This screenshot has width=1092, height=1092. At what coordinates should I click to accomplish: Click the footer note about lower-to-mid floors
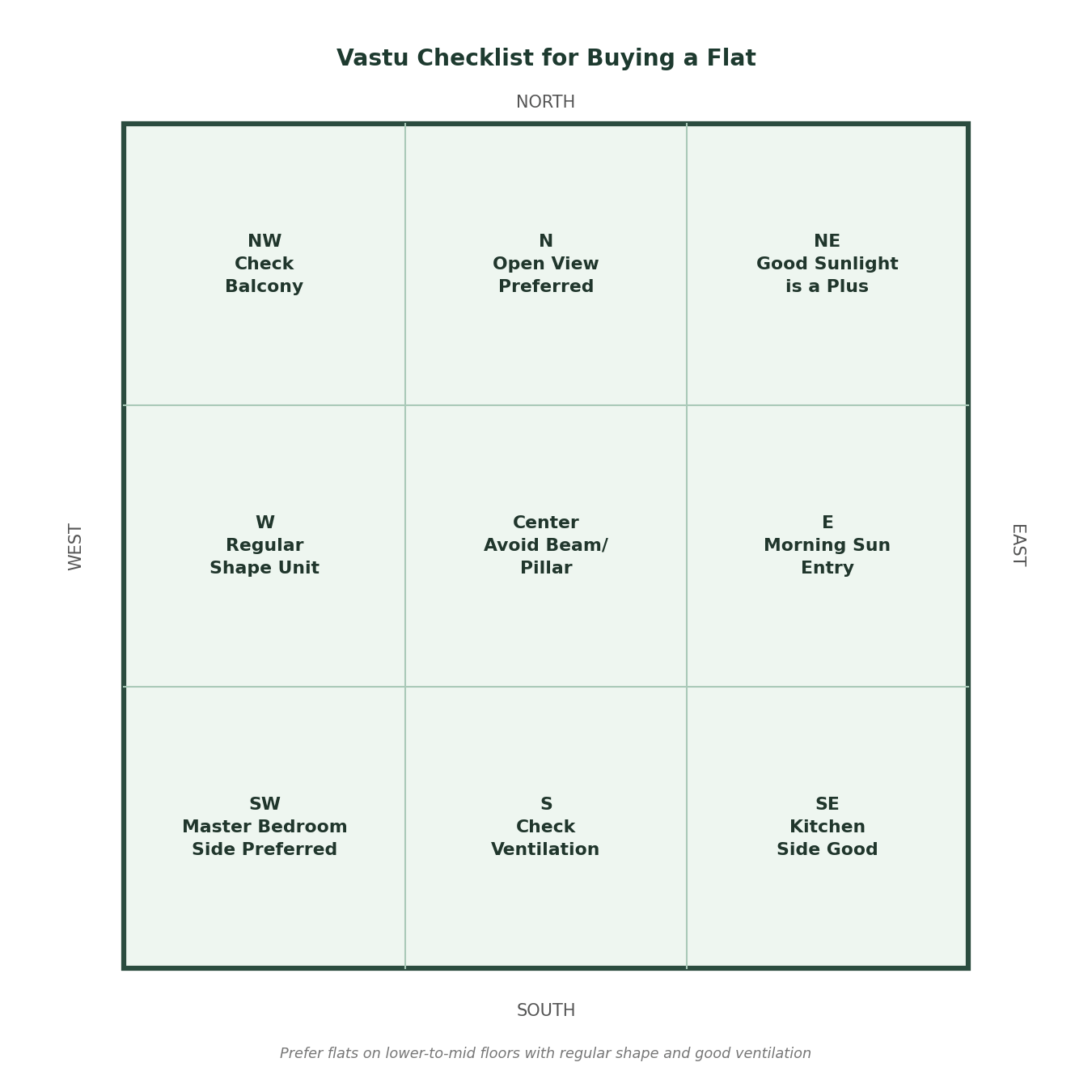[x=545, y=1054]
